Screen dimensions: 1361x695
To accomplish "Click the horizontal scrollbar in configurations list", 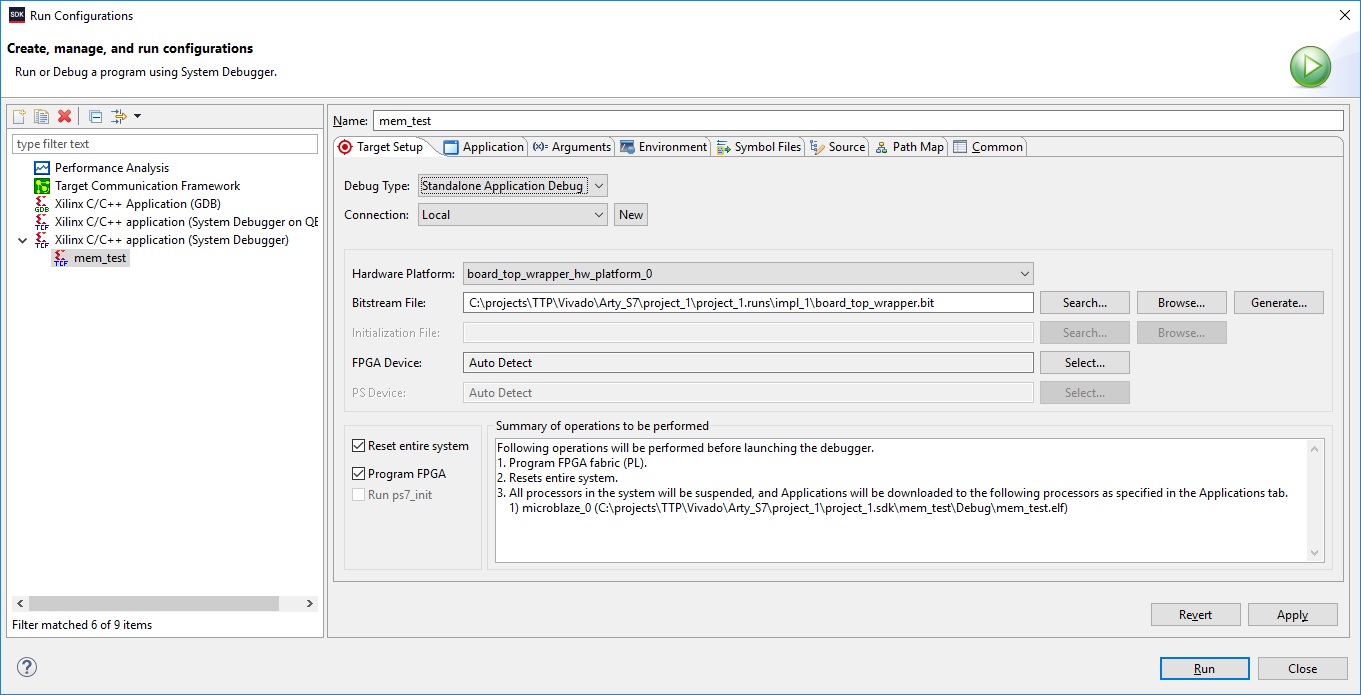I will [x=153, y=603].
